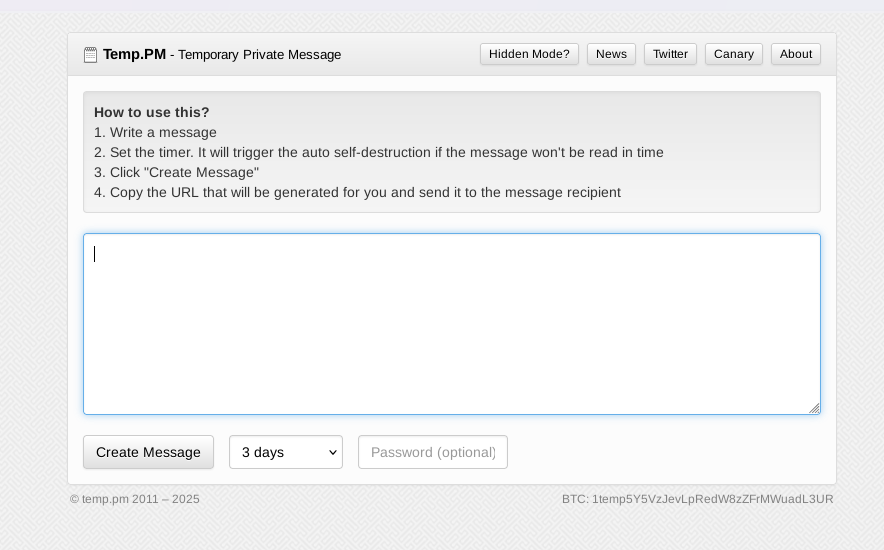Click the notepad icon beside Temp.PM

pos(90,55)
